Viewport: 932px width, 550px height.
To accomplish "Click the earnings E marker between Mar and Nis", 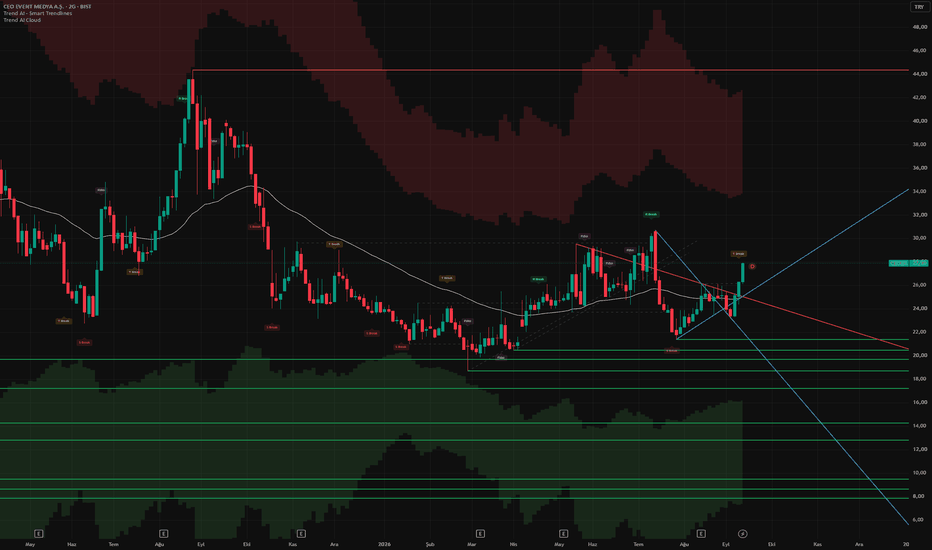I will pyautogui.click(x=480, y=533).
